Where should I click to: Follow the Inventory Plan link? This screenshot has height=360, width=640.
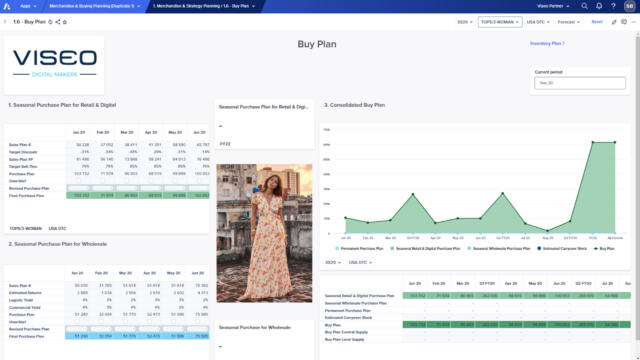pyautogui.click(x=547, y=43)
